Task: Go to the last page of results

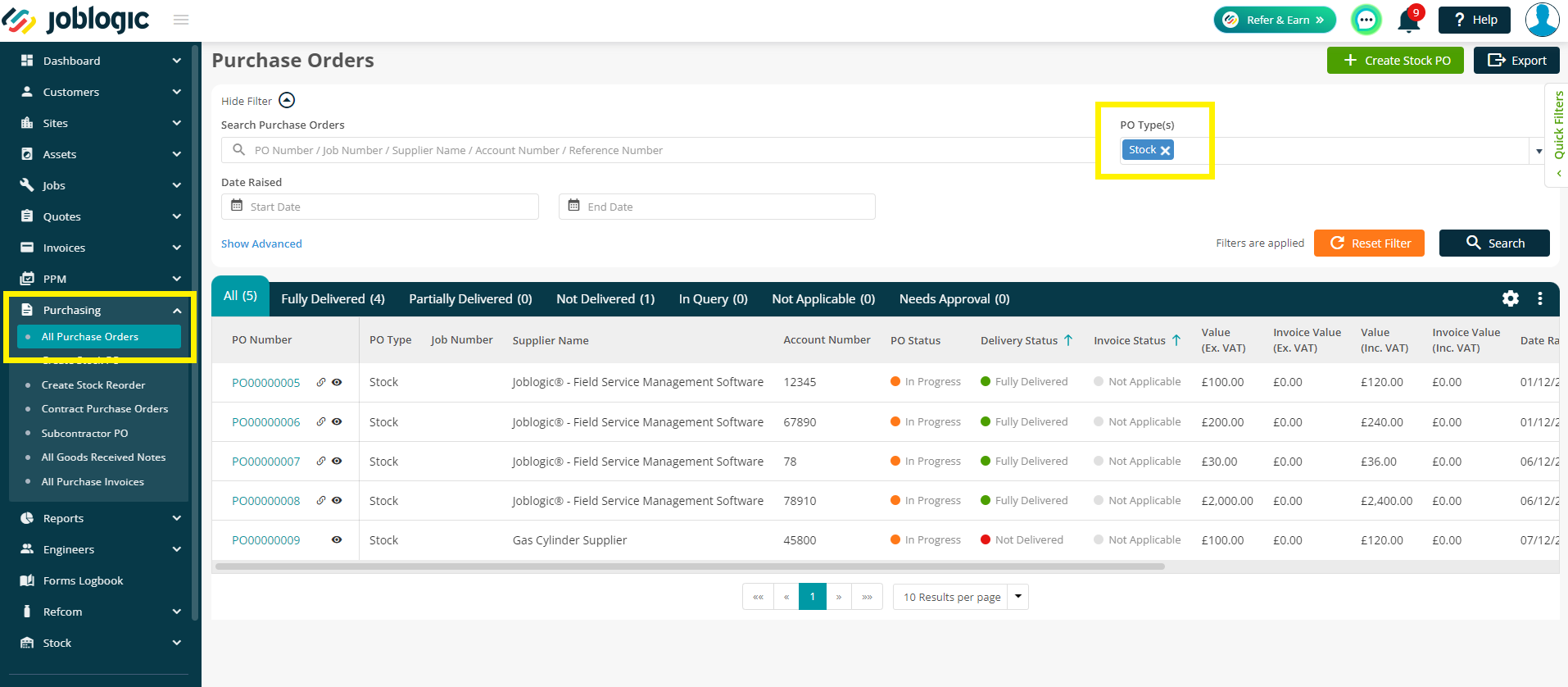Action: click(x=867, y=597)
